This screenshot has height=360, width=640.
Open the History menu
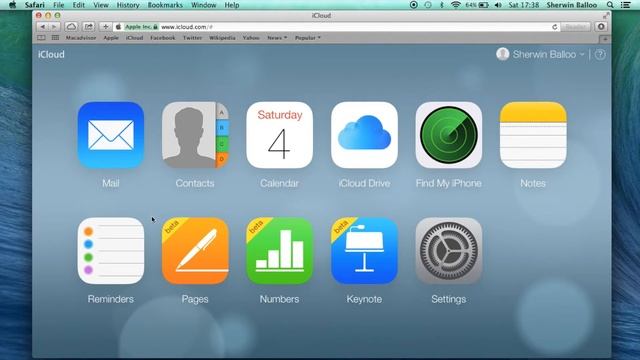click(x=128, y=5)
